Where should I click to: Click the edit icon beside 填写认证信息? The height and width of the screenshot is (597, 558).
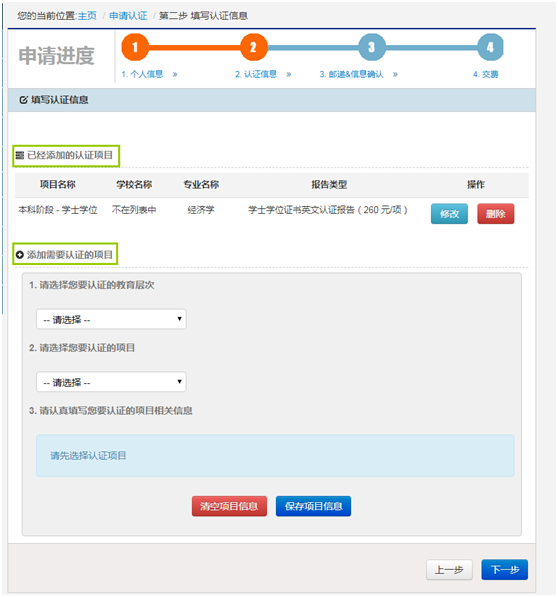(x=24, y=100)
